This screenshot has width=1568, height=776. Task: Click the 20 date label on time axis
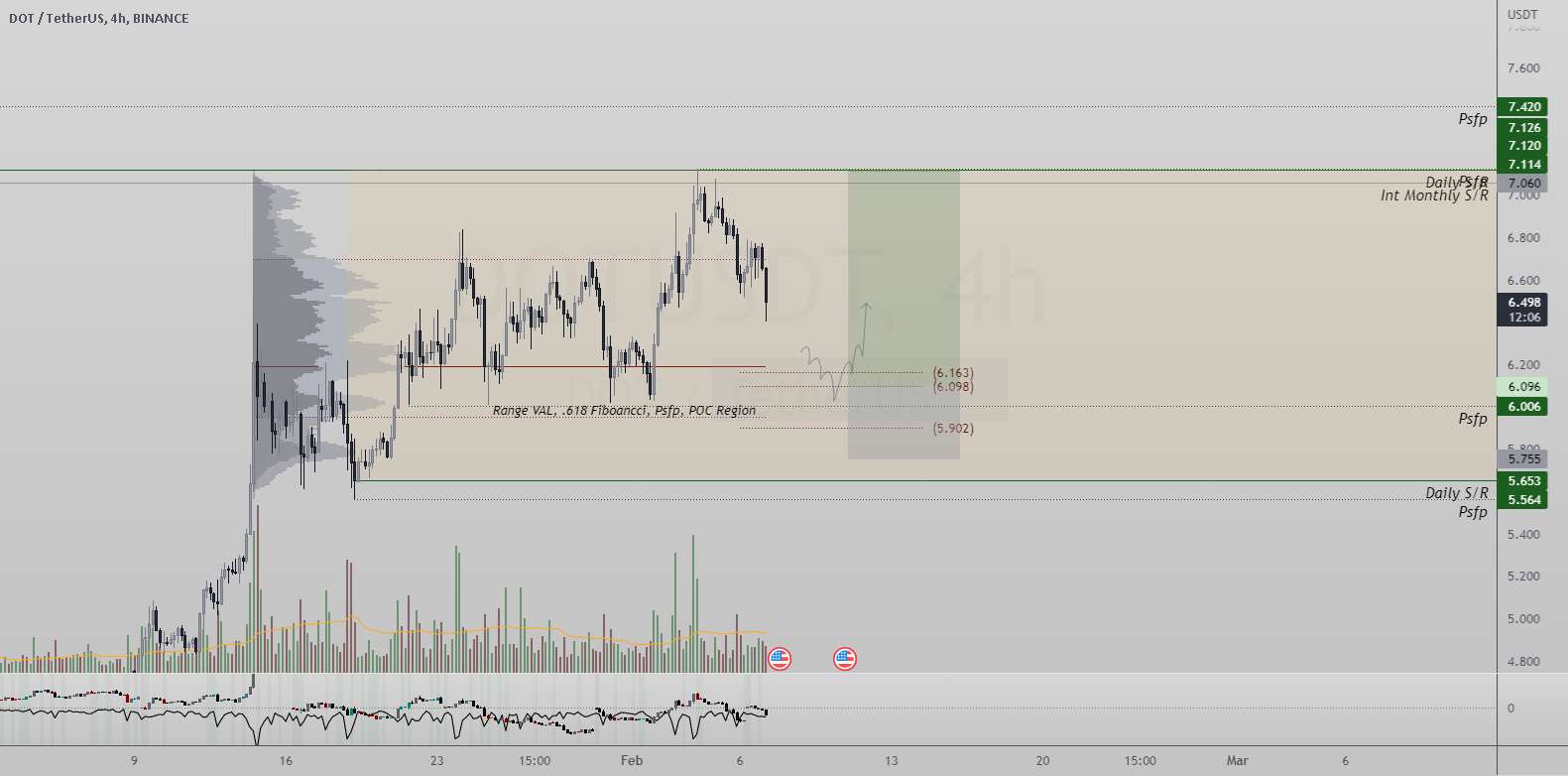tap(1042, 761)
